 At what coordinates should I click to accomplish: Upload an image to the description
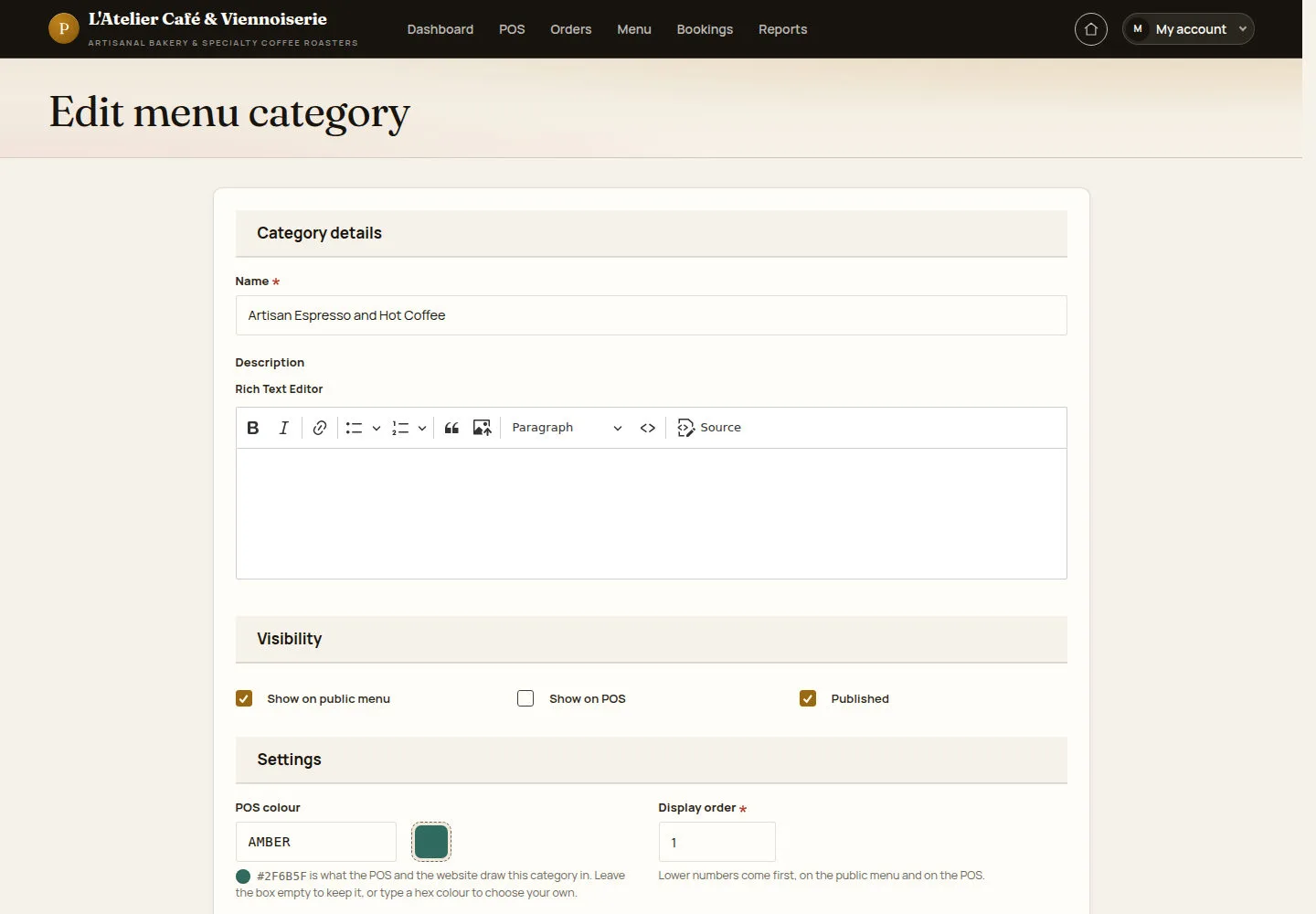click(483, 428)
